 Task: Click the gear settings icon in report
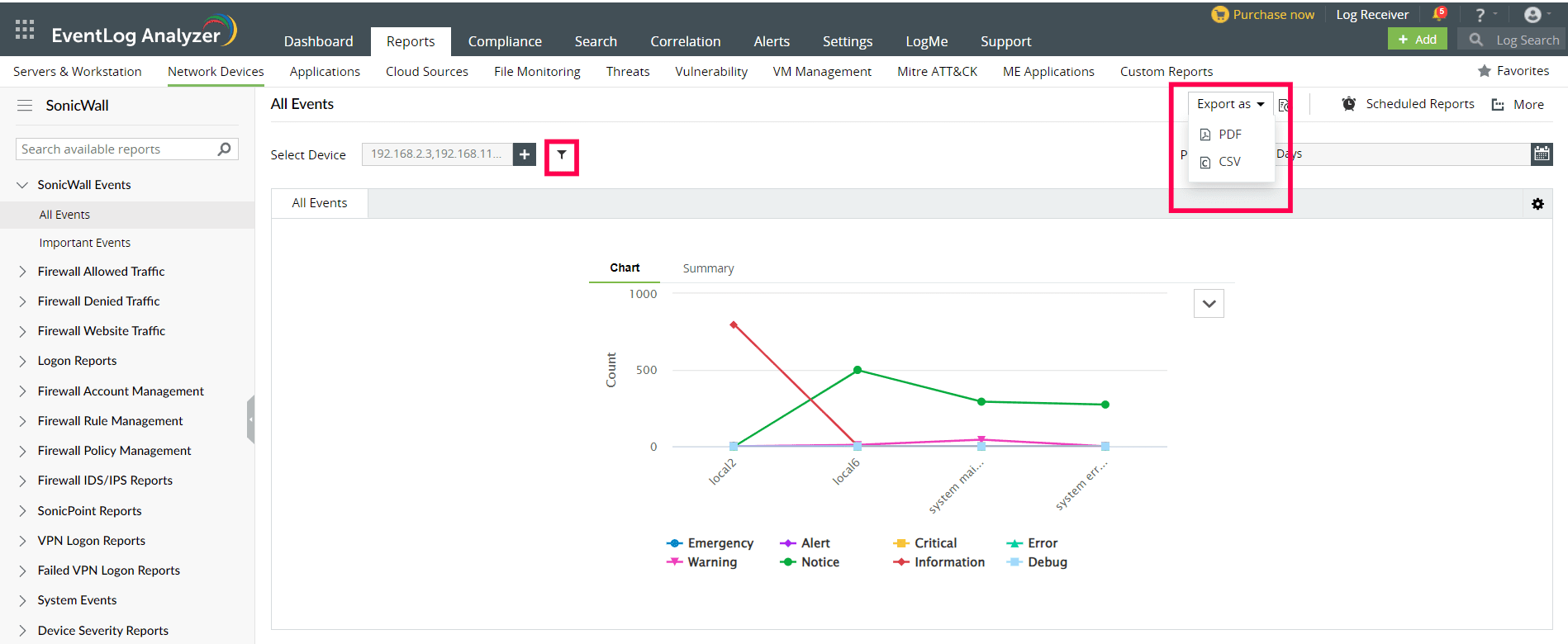(x=1537, y=204)
